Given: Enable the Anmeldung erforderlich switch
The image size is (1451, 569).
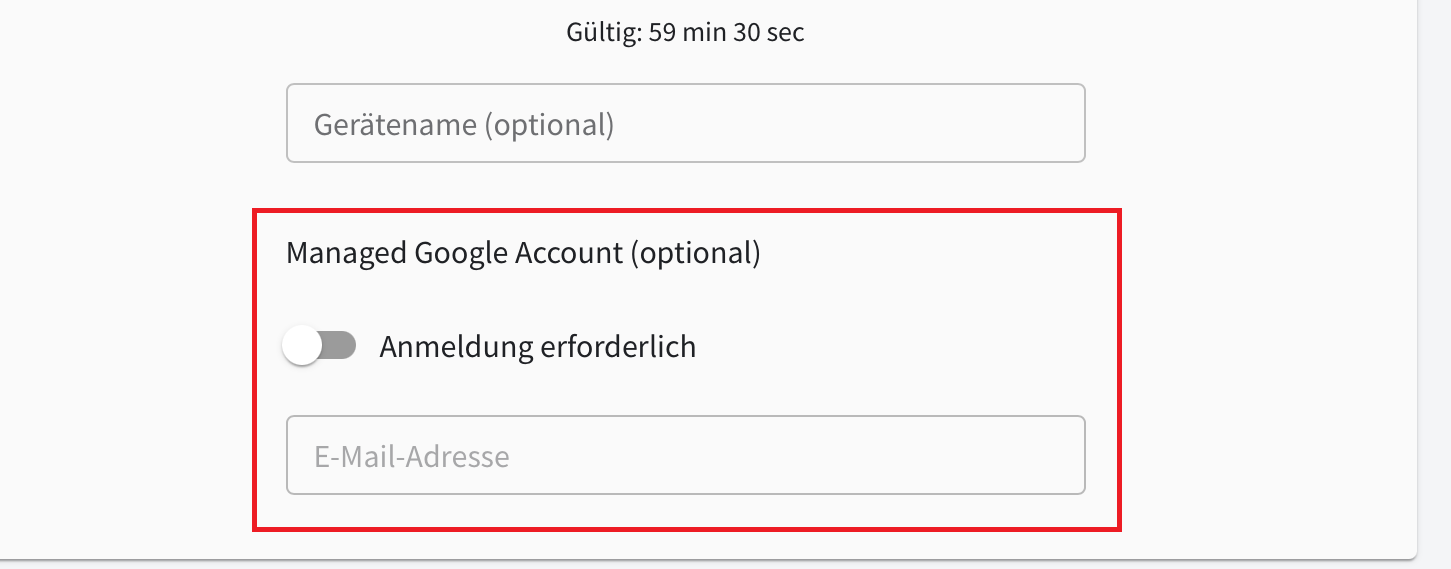Looking at the screenshot, I should tap(319, 347).
